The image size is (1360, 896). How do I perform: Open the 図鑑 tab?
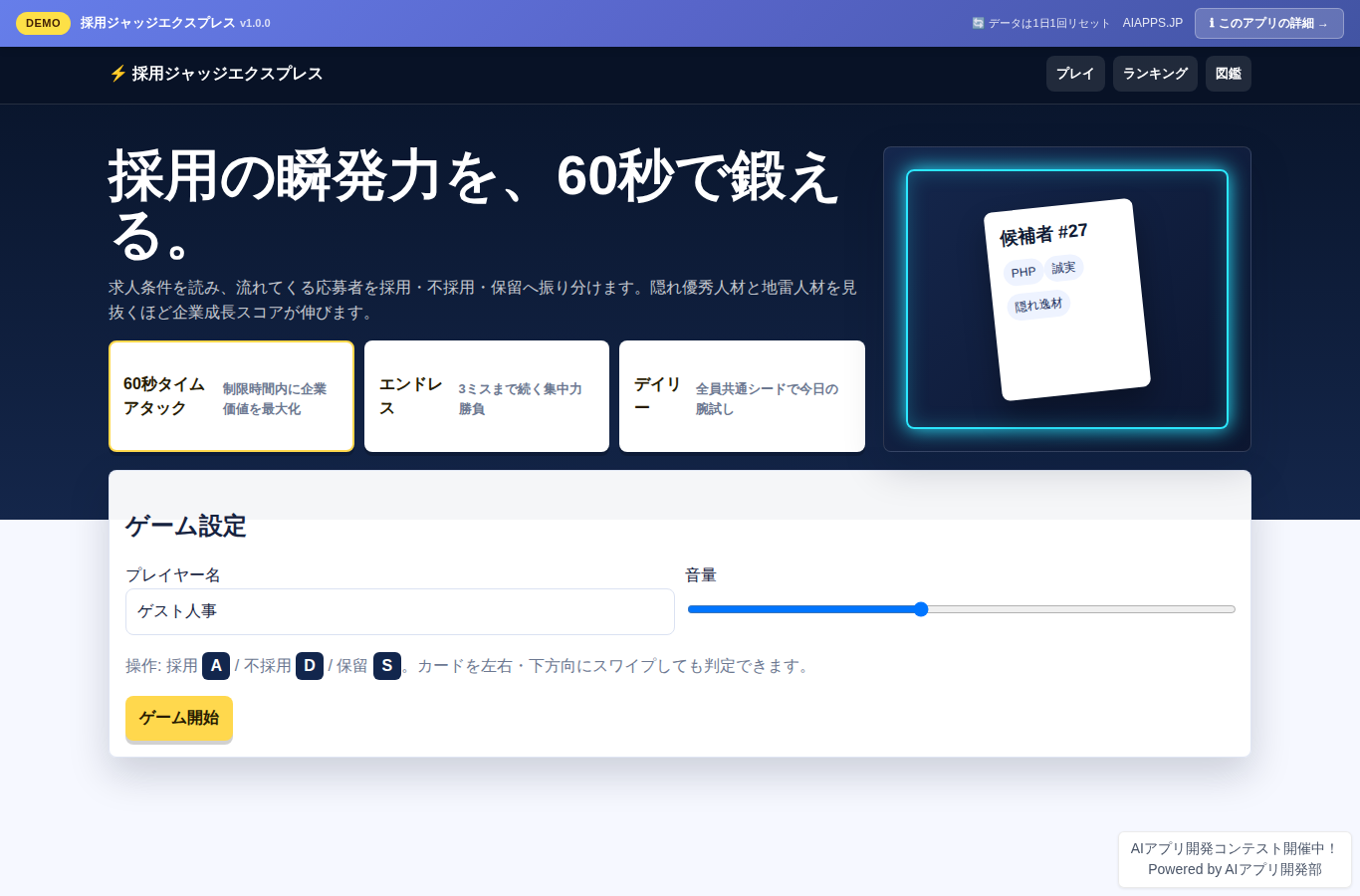pos(1229,74)
